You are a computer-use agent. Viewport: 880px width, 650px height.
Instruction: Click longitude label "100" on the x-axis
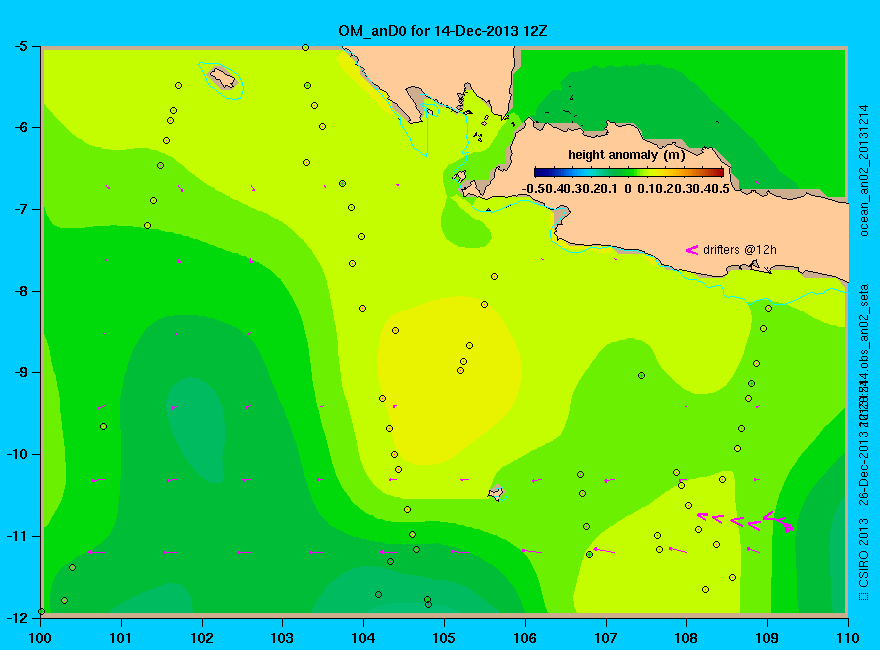click(x=40, y=638)
